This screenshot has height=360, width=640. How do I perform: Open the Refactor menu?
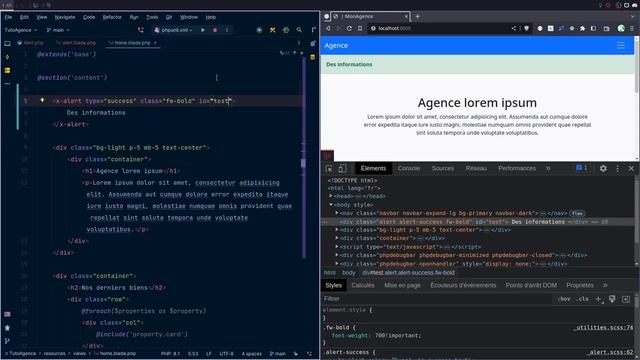coord(112,17)
